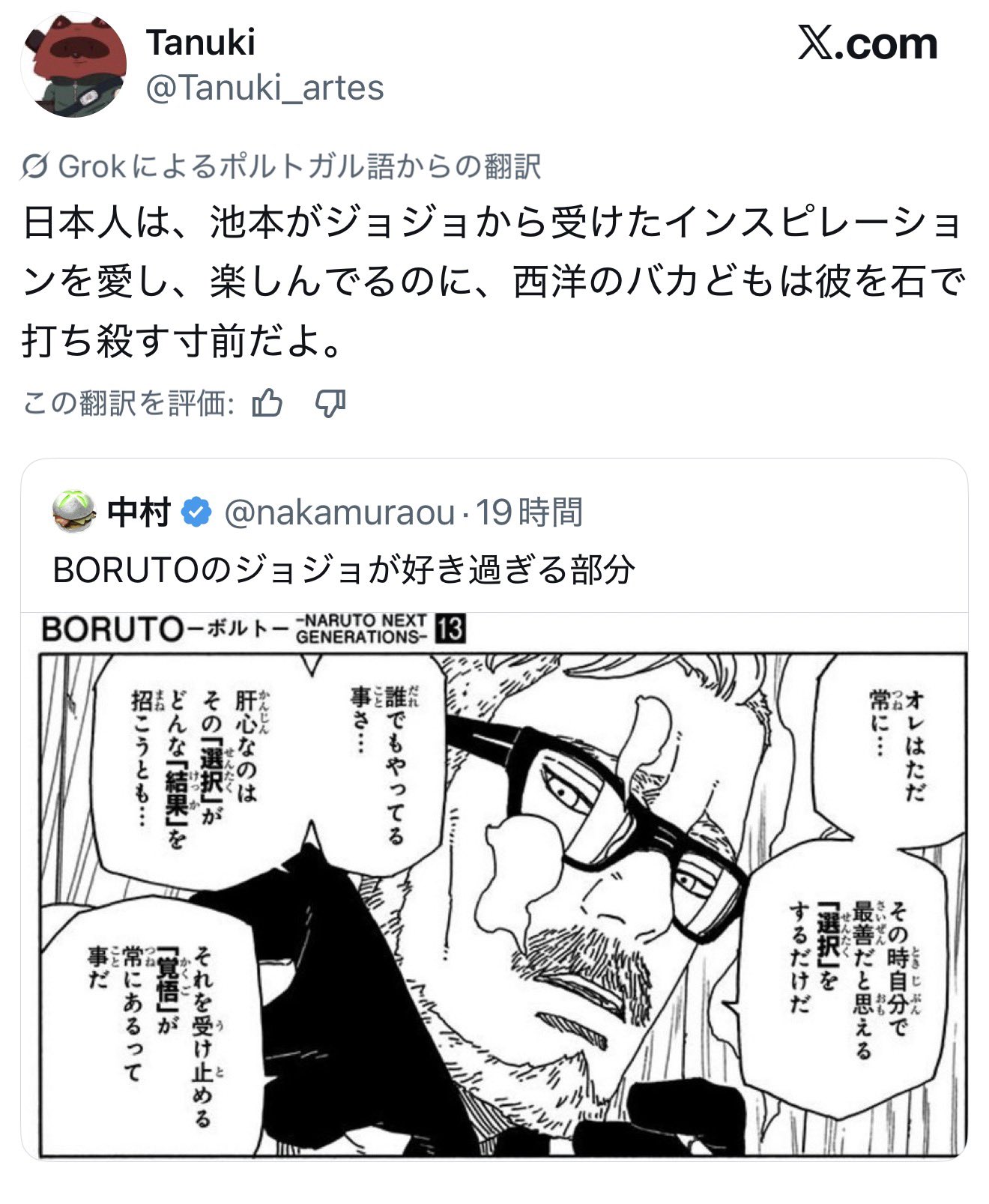Screen dimensions: 989x1204
Task: Click the この翻訳を評価 label
Action: [130, 404]
